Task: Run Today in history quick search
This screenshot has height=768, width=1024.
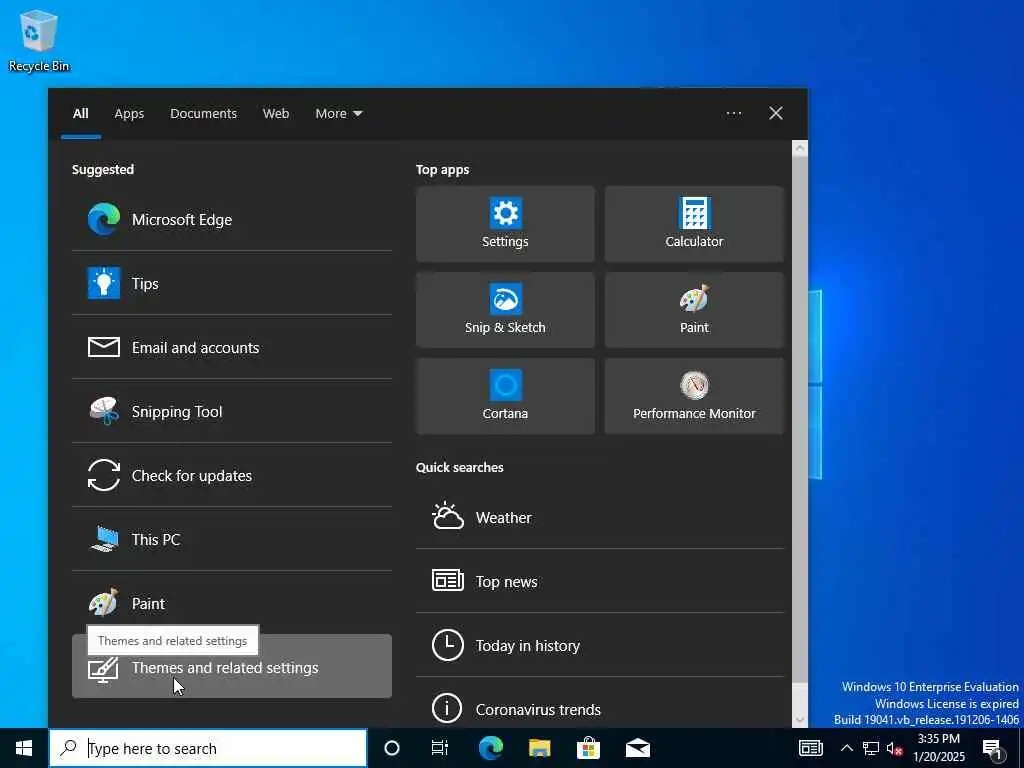Action: point(600,645)
